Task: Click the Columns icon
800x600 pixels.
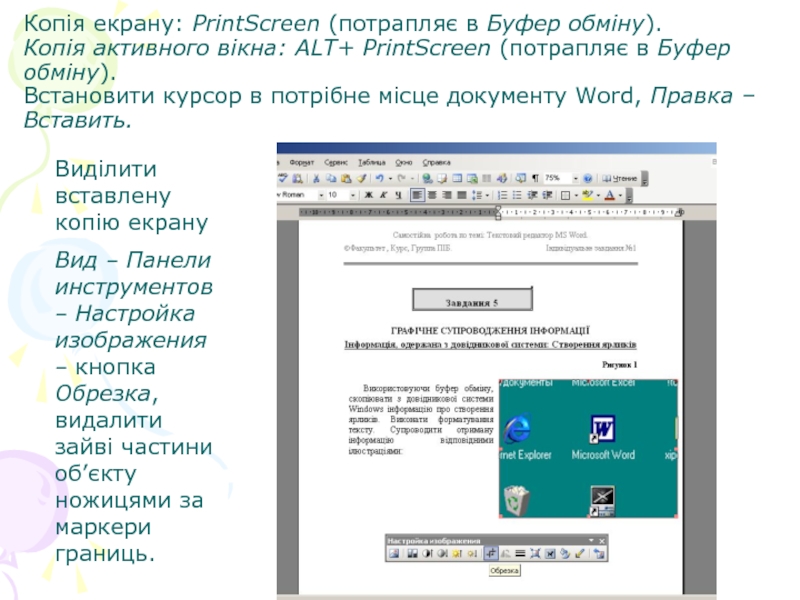Action: pos(487,178)
